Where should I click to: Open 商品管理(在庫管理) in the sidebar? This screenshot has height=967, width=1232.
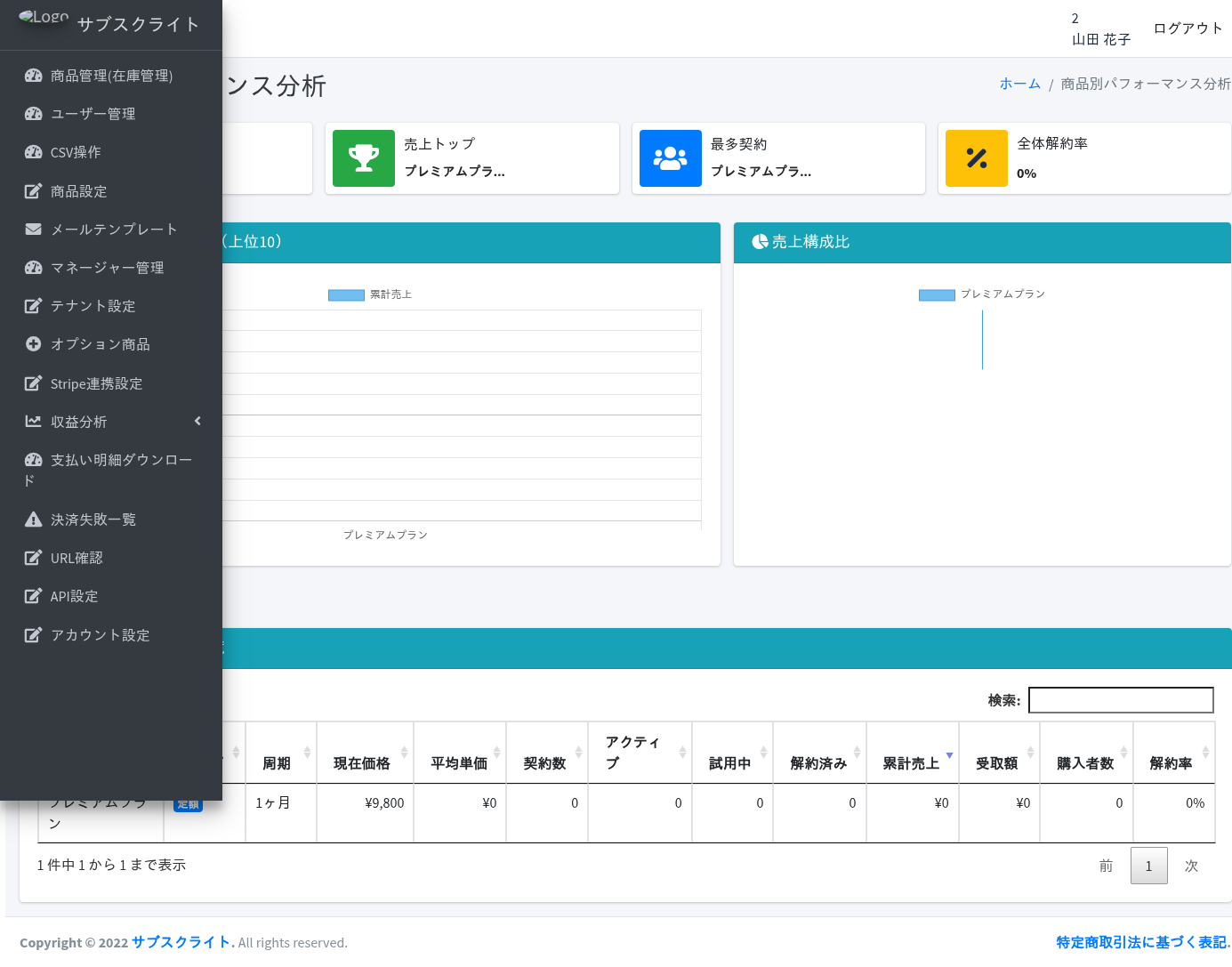[111, 76]
